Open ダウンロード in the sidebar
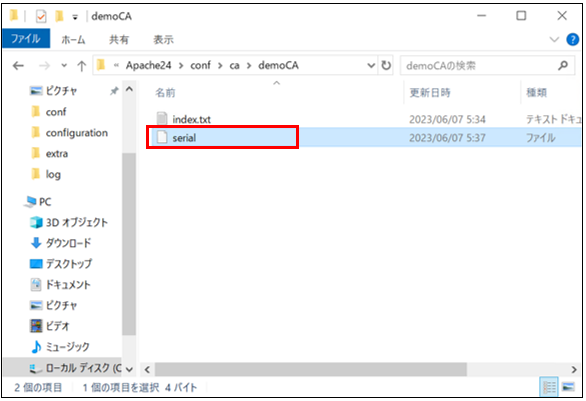This screenshot has height=401, width=586. click(68, 243)
